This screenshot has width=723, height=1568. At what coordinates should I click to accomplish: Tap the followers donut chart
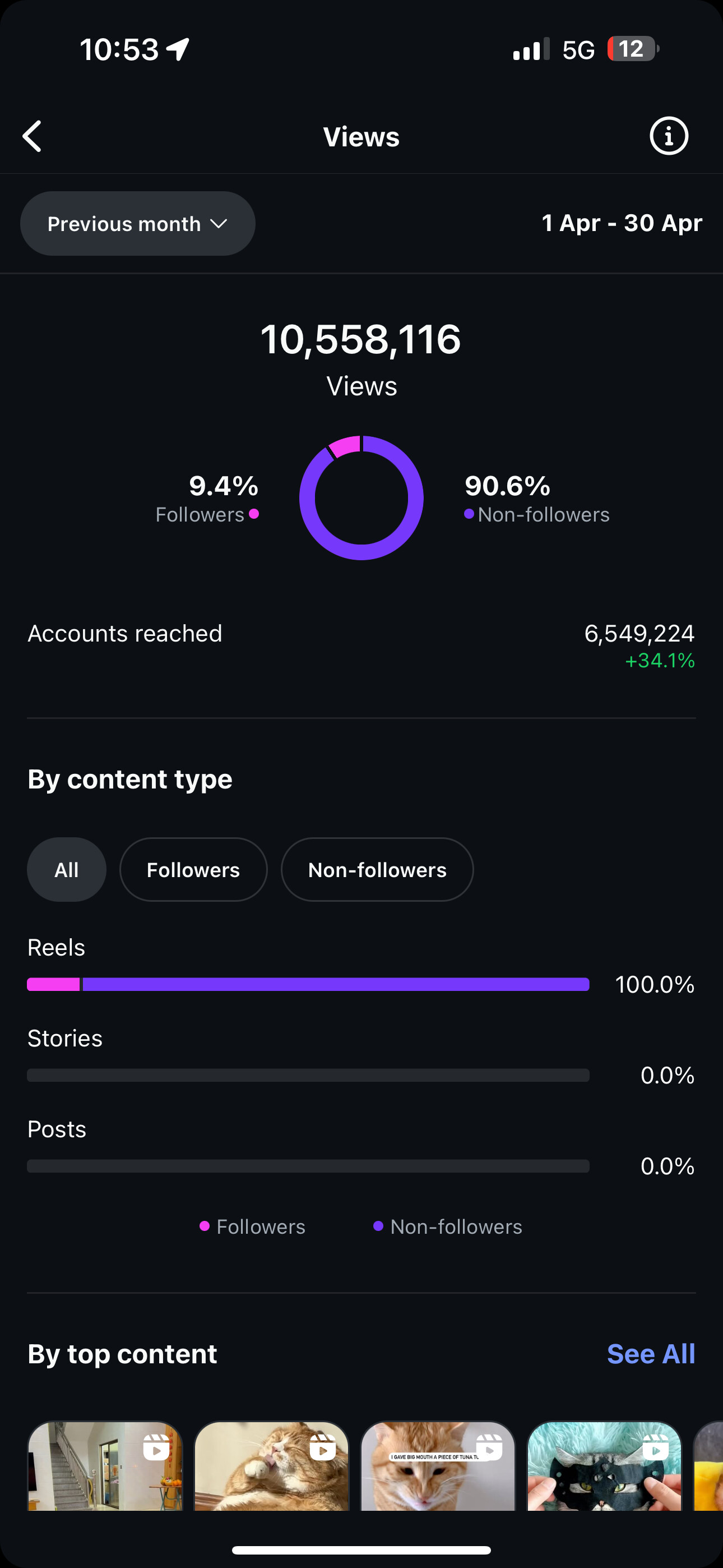point(361,498)
